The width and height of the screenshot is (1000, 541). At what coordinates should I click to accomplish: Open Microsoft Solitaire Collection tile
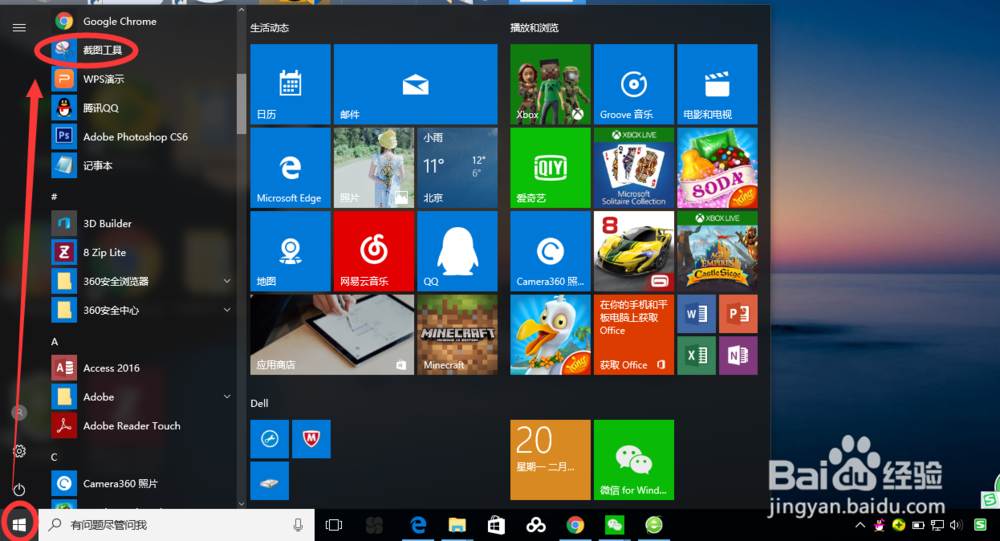click(x=634, y=168)
